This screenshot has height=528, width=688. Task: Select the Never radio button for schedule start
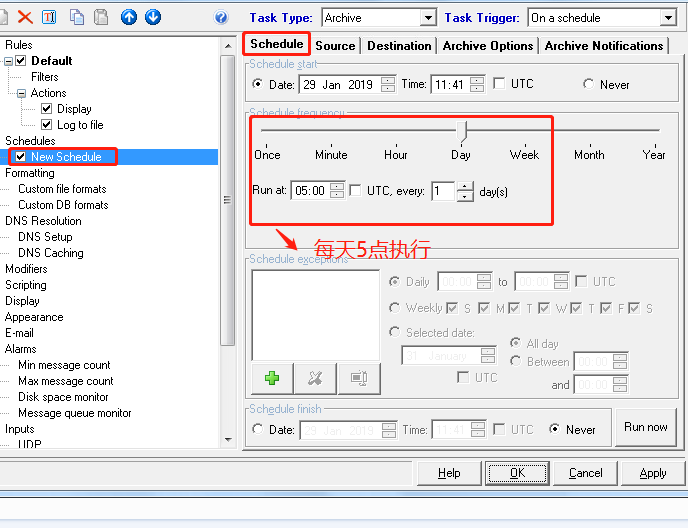[x=588, y=85]
